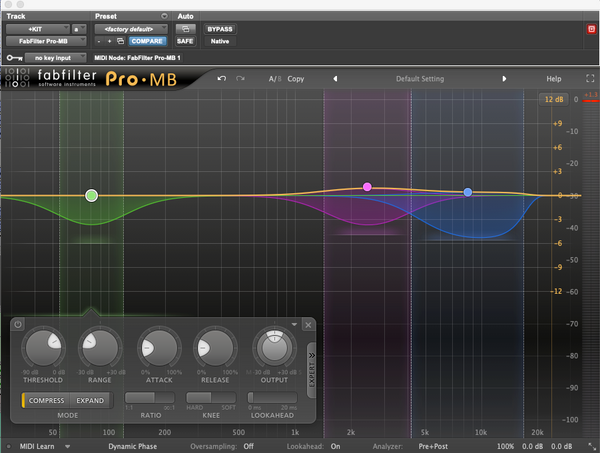Click the ATTACK knob
This screenshot has width=600, height=453.
click(x=159, y=348)
